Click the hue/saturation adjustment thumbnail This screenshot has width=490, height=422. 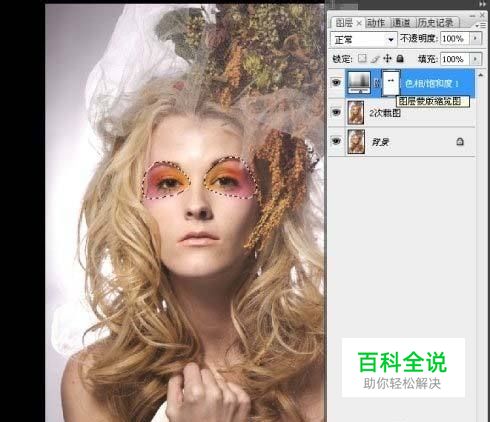coord(359,82)
